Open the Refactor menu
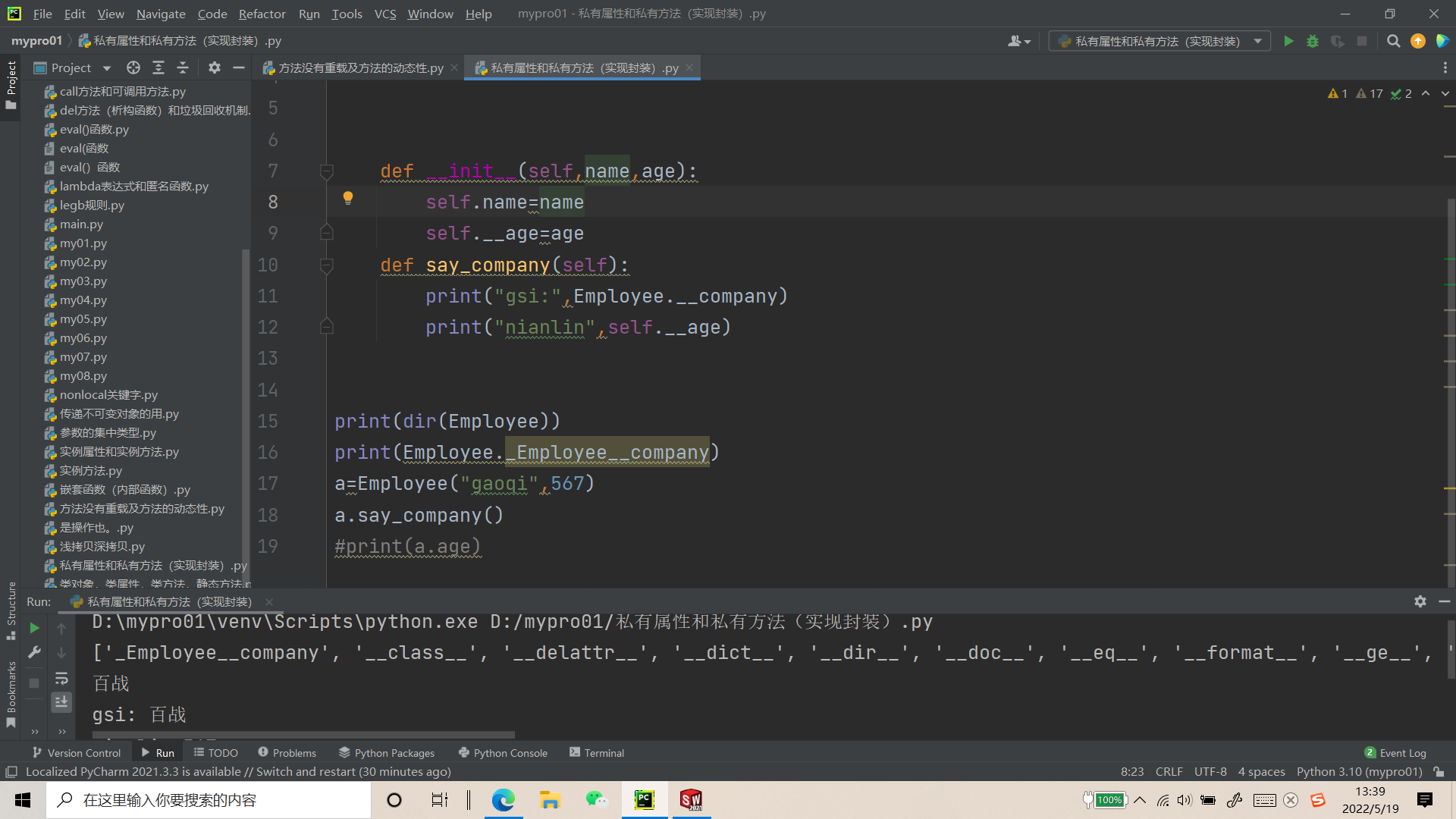Viewport: 1456px width, 819px height. click(x=262, y=14)
